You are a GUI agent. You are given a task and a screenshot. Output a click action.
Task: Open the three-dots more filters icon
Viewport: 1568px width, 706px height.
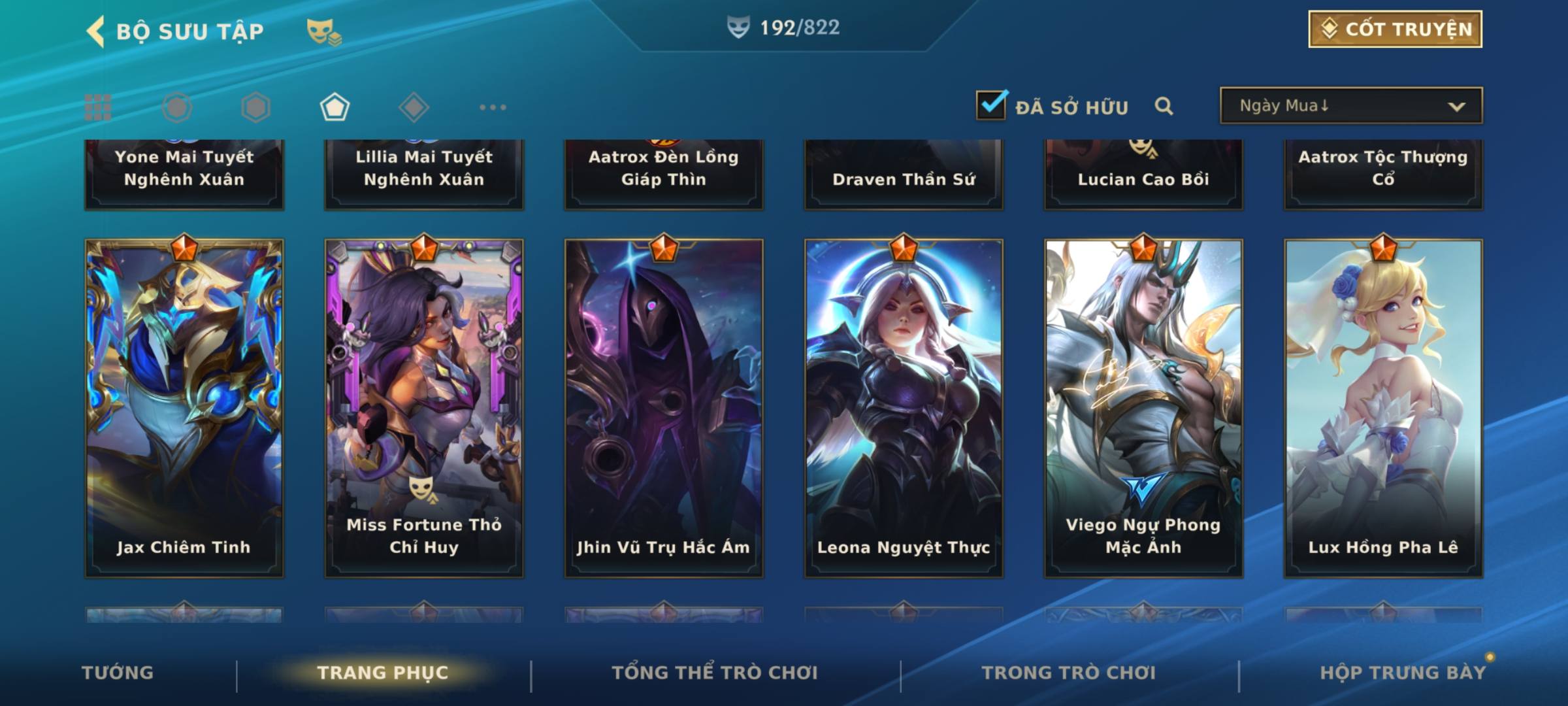[x=493, y=107]
